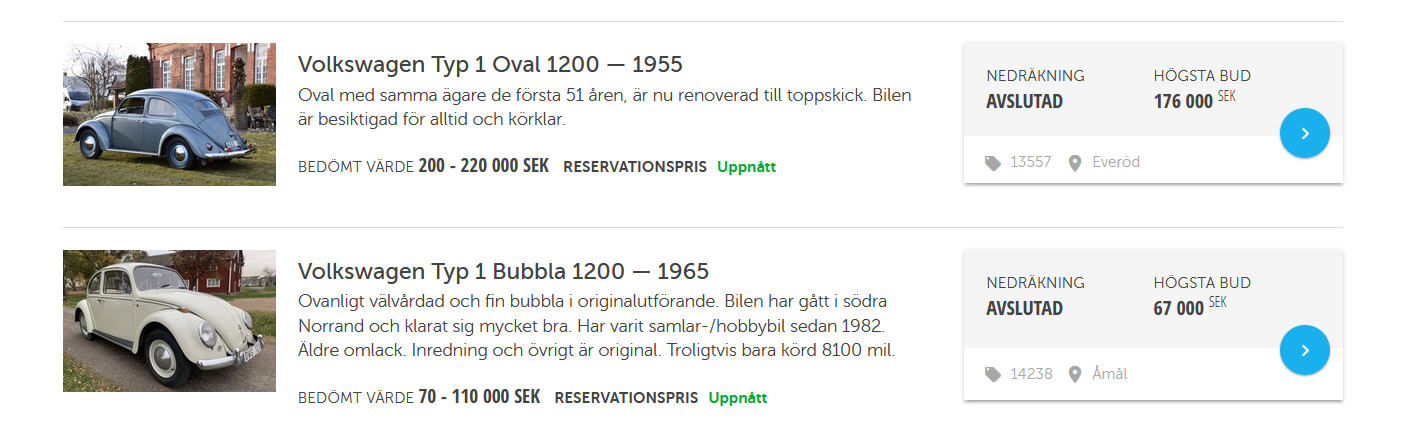Click the Åmål location text
The image size is (1409, 422).
[1110, 374]
